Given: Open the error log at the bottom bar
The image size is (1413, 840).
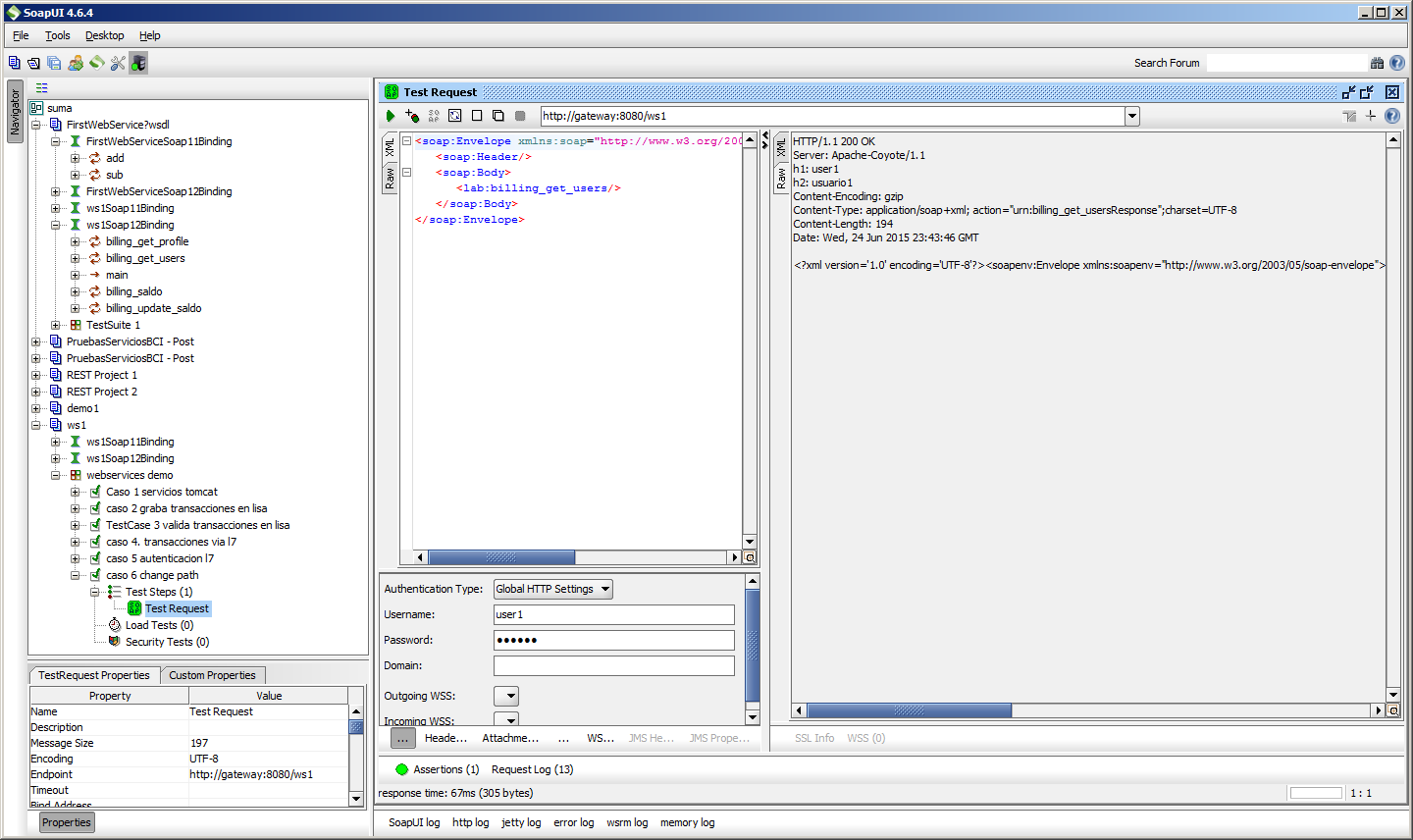Looking at the screenshot, I should pyautogui.click(x=574, y=822).
